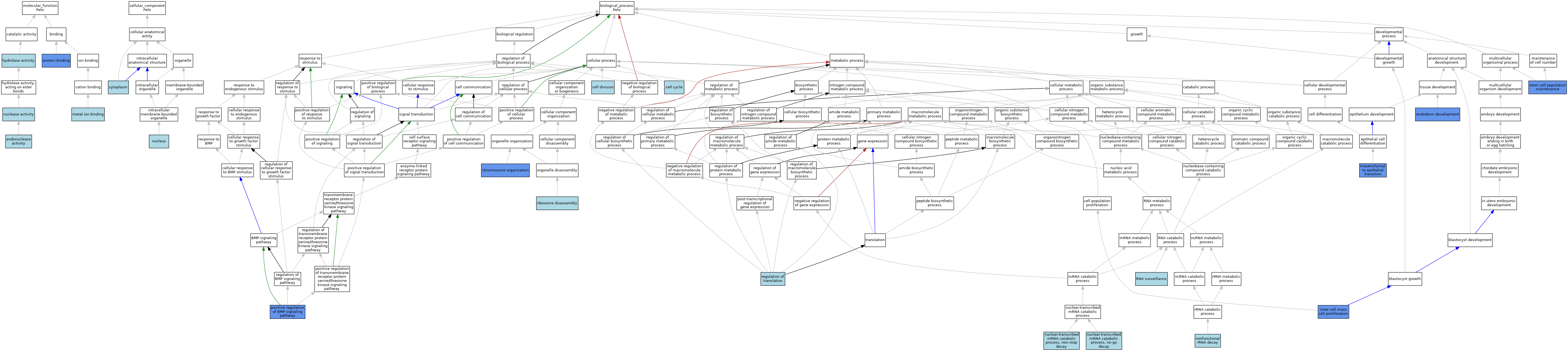Select the white 'BMP signaling pathway' node

click(264, 240)
